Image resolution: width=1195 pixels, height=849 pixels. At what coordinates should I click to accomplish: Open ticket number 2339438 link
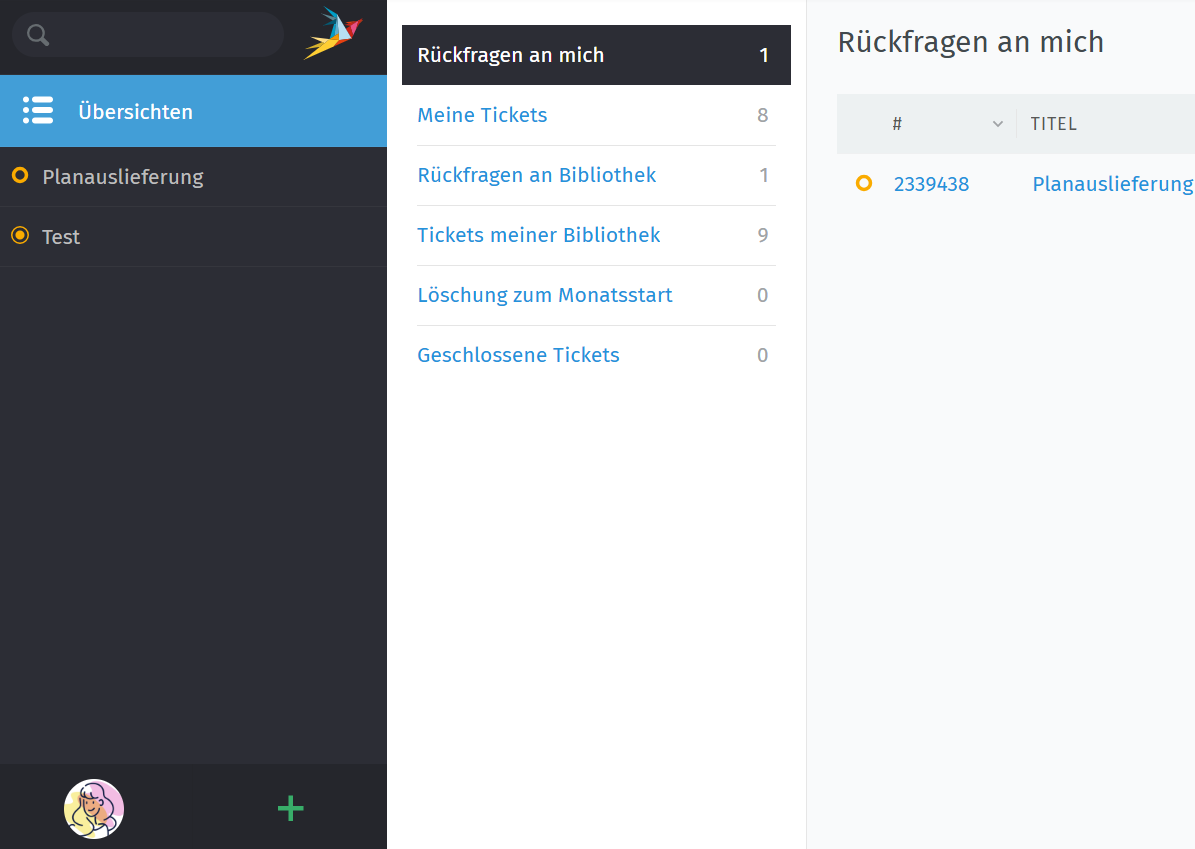tap(931, 184)
